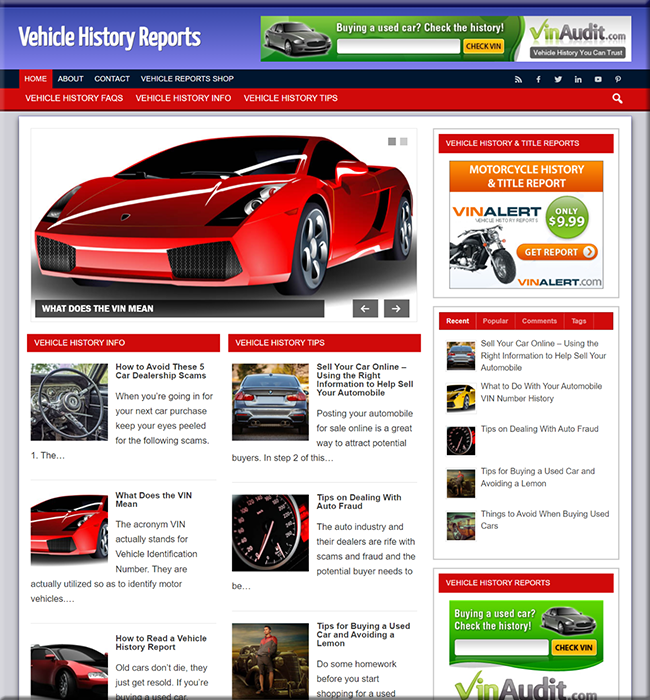The height and width of the screenshot is (700, 650).
Task: Open the search magnifier icon
Action: [x=617, y=98]
